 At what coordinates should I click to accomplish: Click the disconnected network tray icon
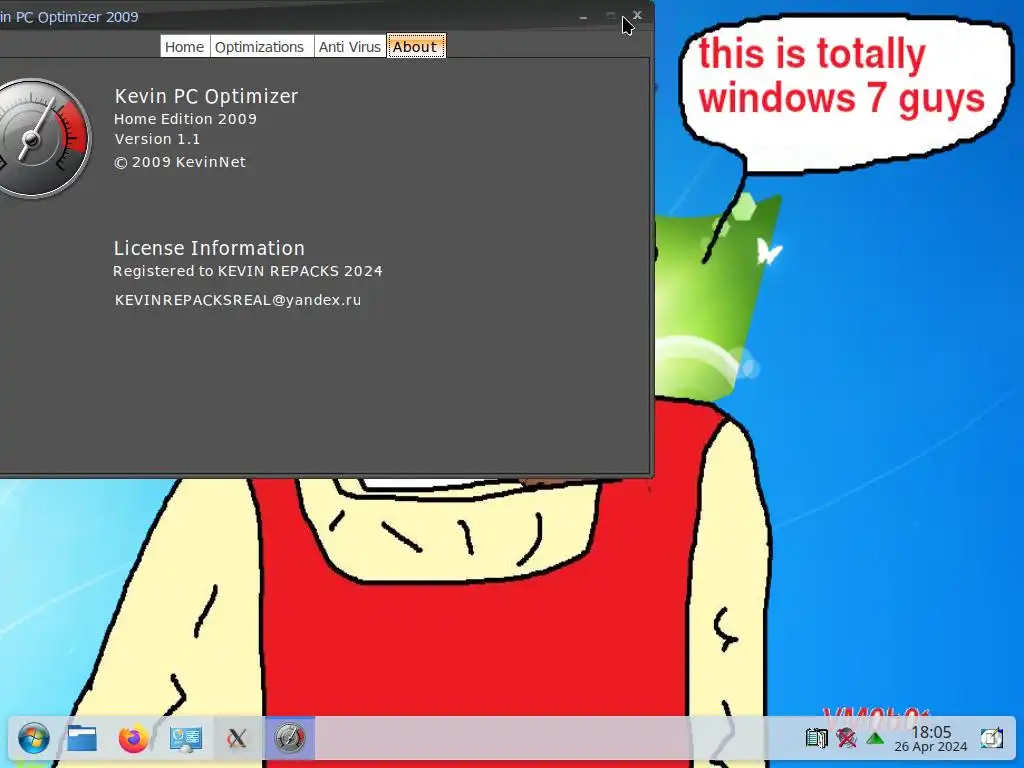pyautogui.click(x=846, y=739)
